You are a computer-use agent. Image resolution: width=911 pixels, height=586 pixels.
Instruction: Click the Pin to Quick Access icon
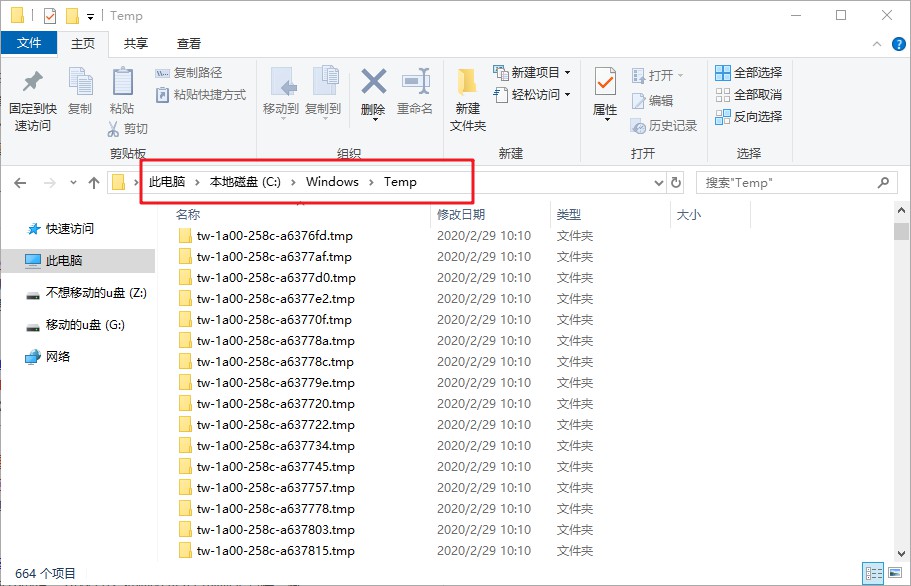pos(33,83)
